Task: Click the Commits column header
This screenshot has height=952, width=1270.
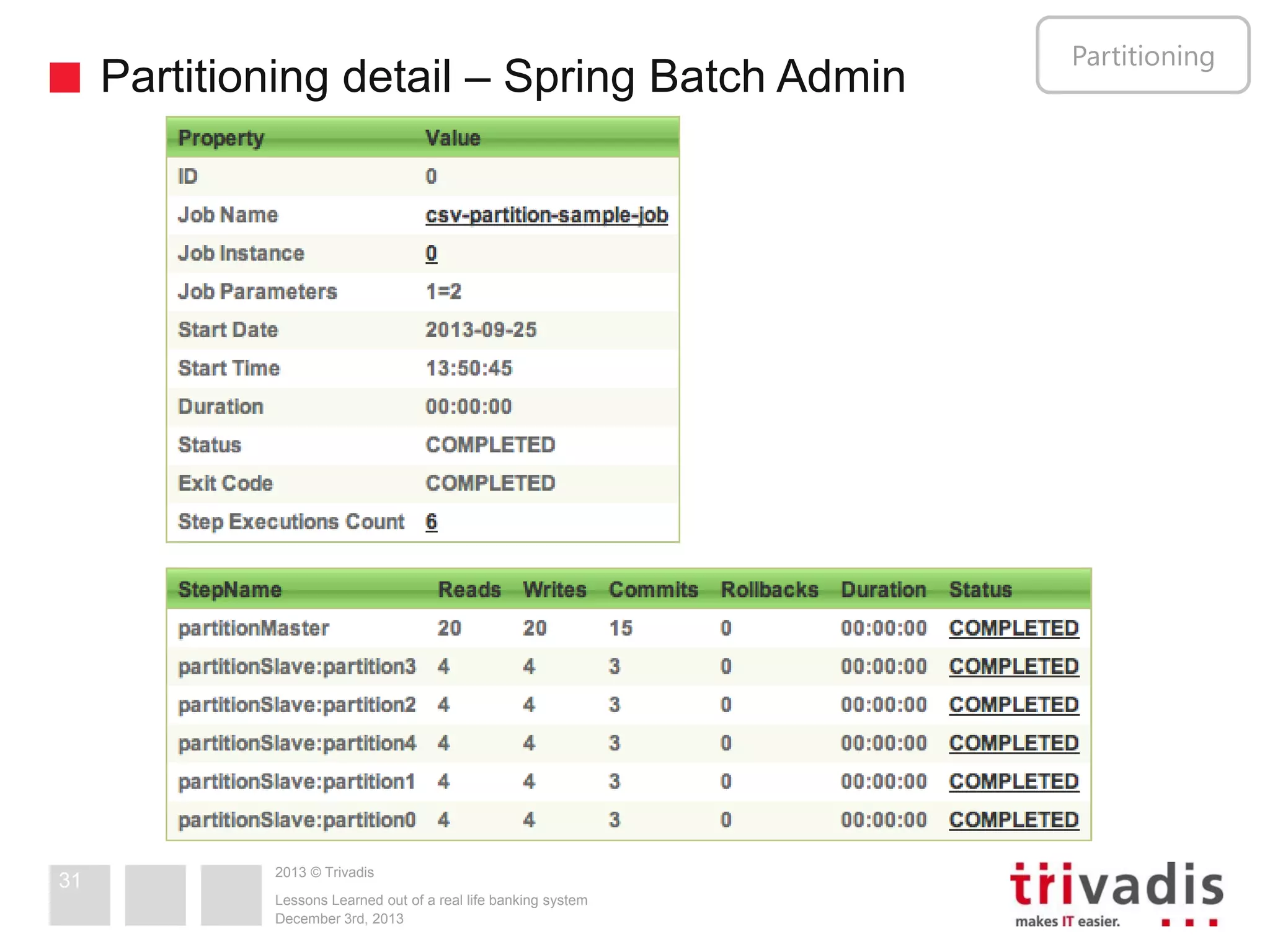Action: [x=653, y=589]
